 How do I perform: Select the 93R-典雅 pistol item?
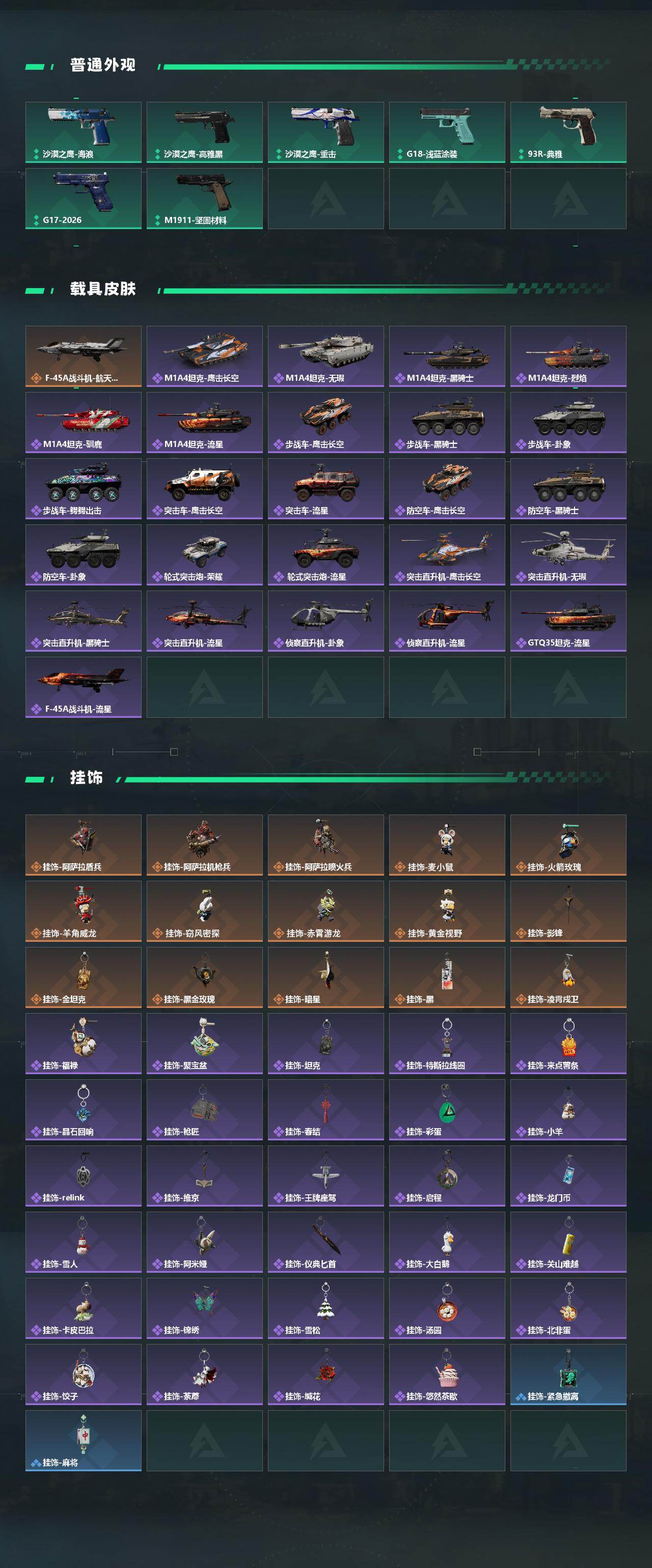[568, 132]
